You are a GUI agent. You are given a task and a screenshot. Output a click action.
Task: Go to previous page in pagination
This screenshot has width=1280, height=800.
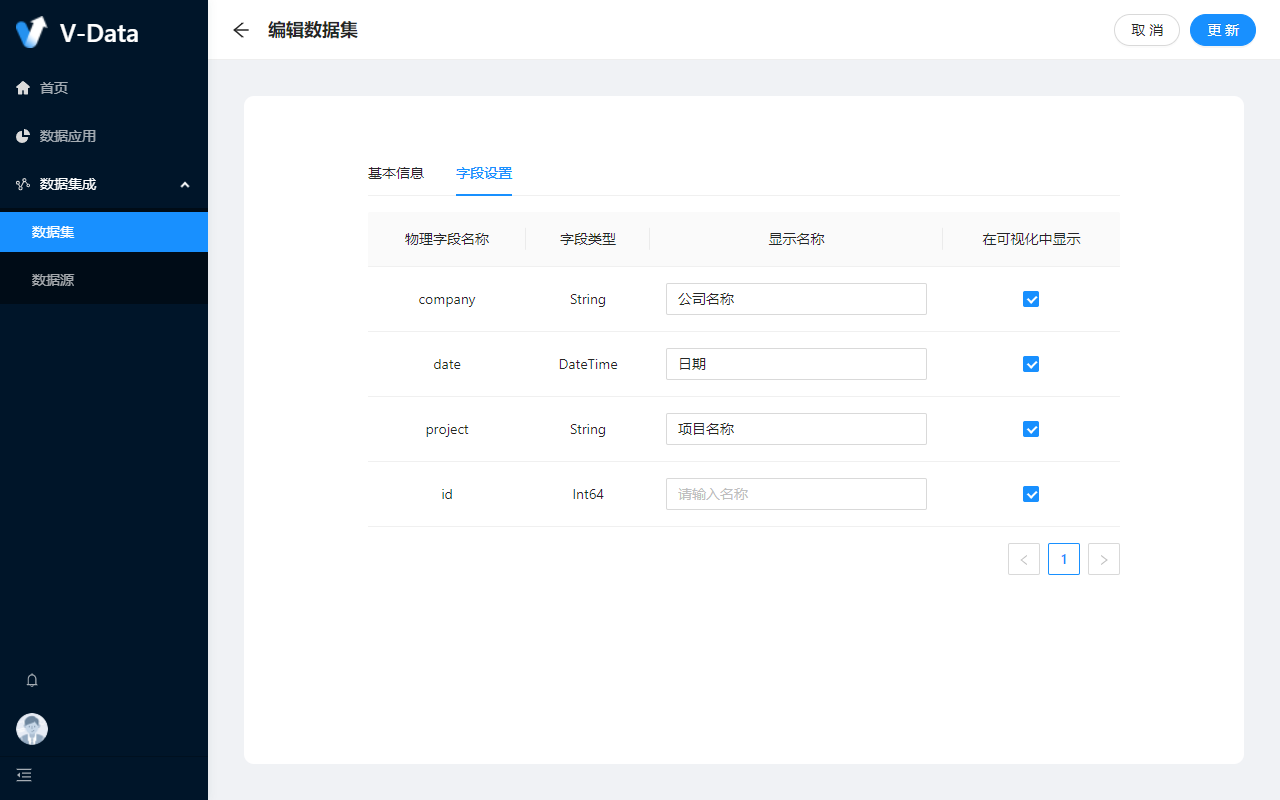tap(1023, 559)
